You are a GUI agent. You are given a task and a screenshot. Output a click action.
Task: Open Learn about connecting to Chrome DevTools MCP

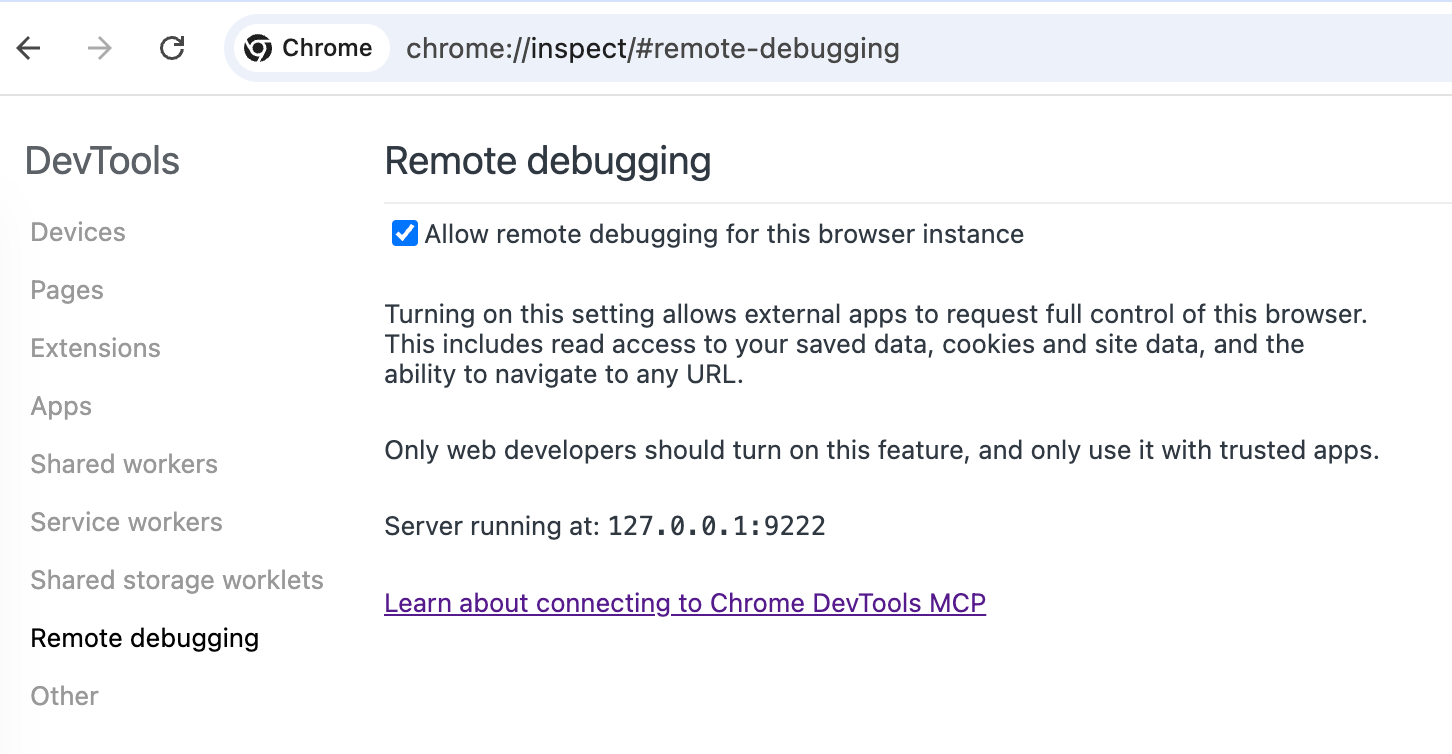click(x=685, y=603)
